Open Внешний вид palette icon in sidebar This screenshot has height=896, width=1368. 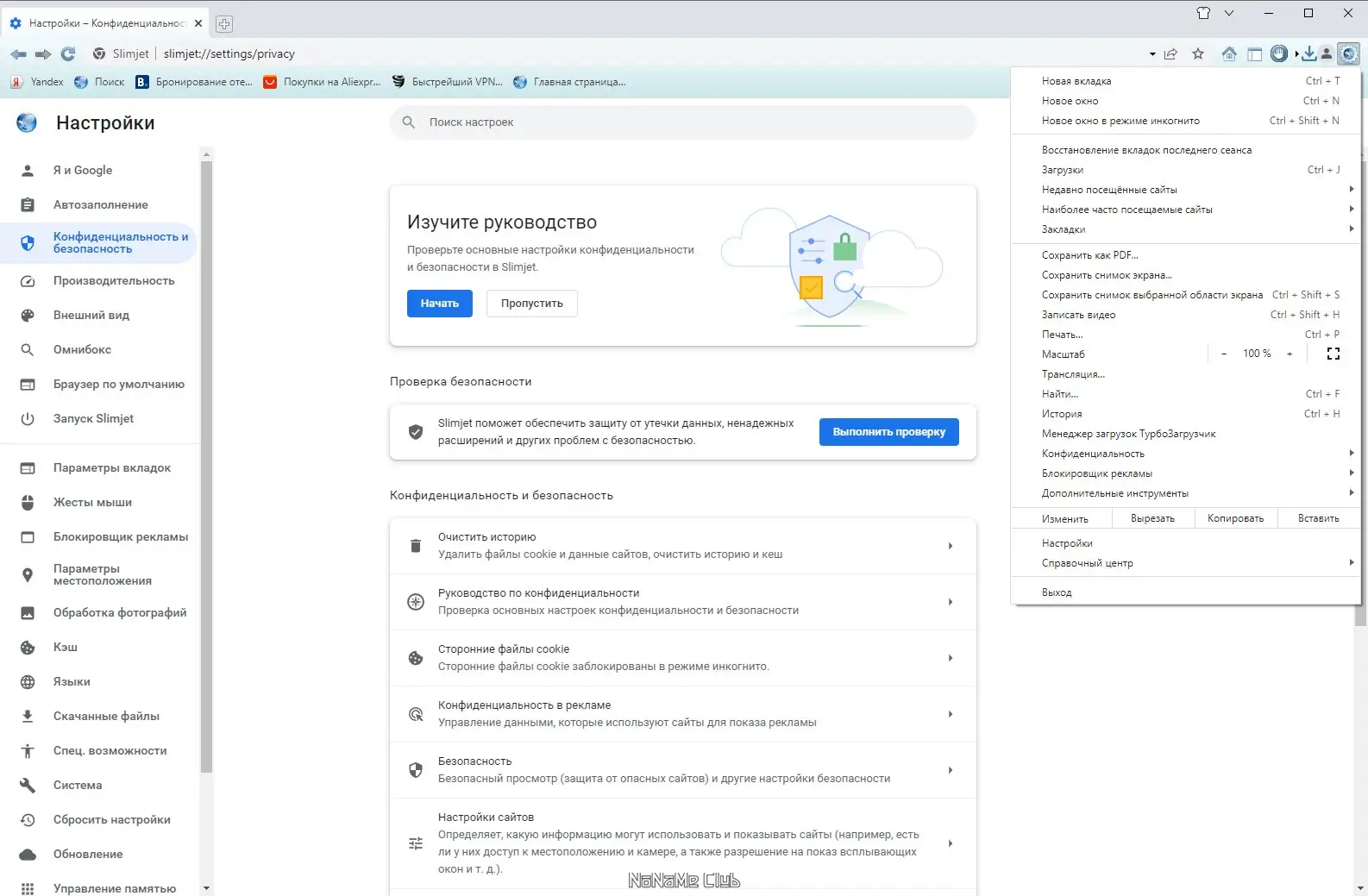pyautogui.click(x=28, y=315)
